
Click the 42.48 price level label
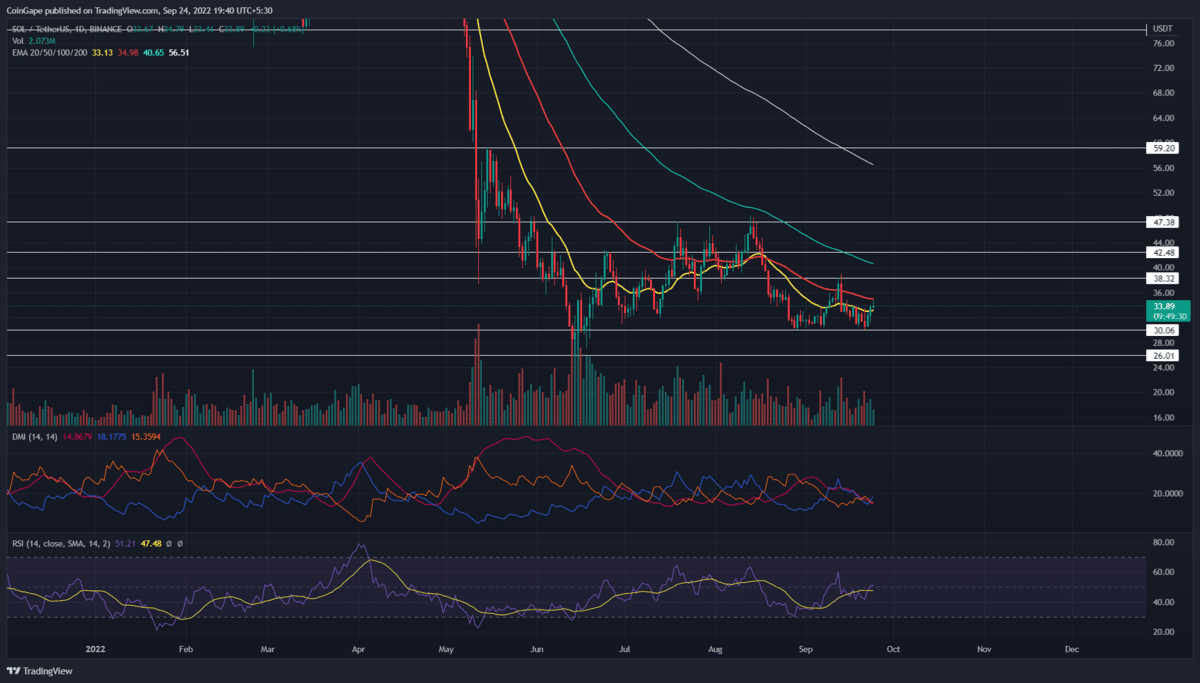pos(1162,253)
